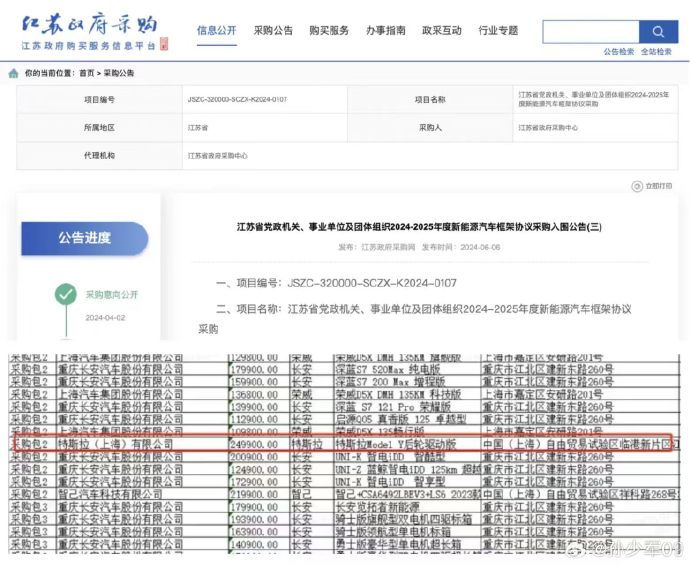Image resolution: width=690 pixels, height=565 pixels.
Task: Open the 行业专题 tab
Action: 498,30
